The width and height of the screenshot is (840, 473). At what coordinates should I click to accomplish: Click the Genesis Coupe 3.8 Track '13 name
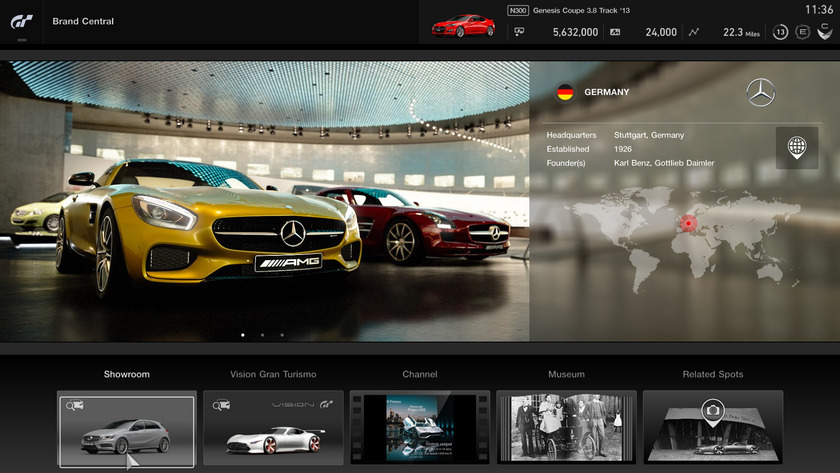(581, 10)
